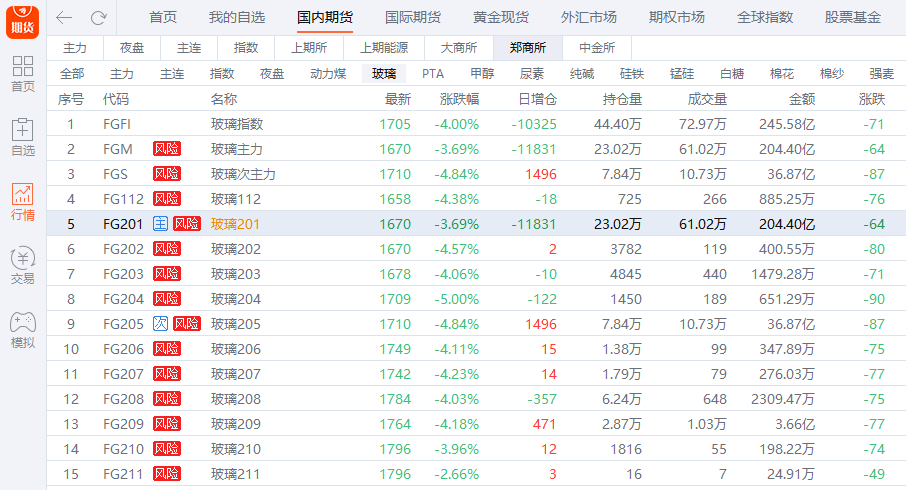Click the orange 期货 app logo
The width and height of the screenshot is (906, 490).
(23, 21)
